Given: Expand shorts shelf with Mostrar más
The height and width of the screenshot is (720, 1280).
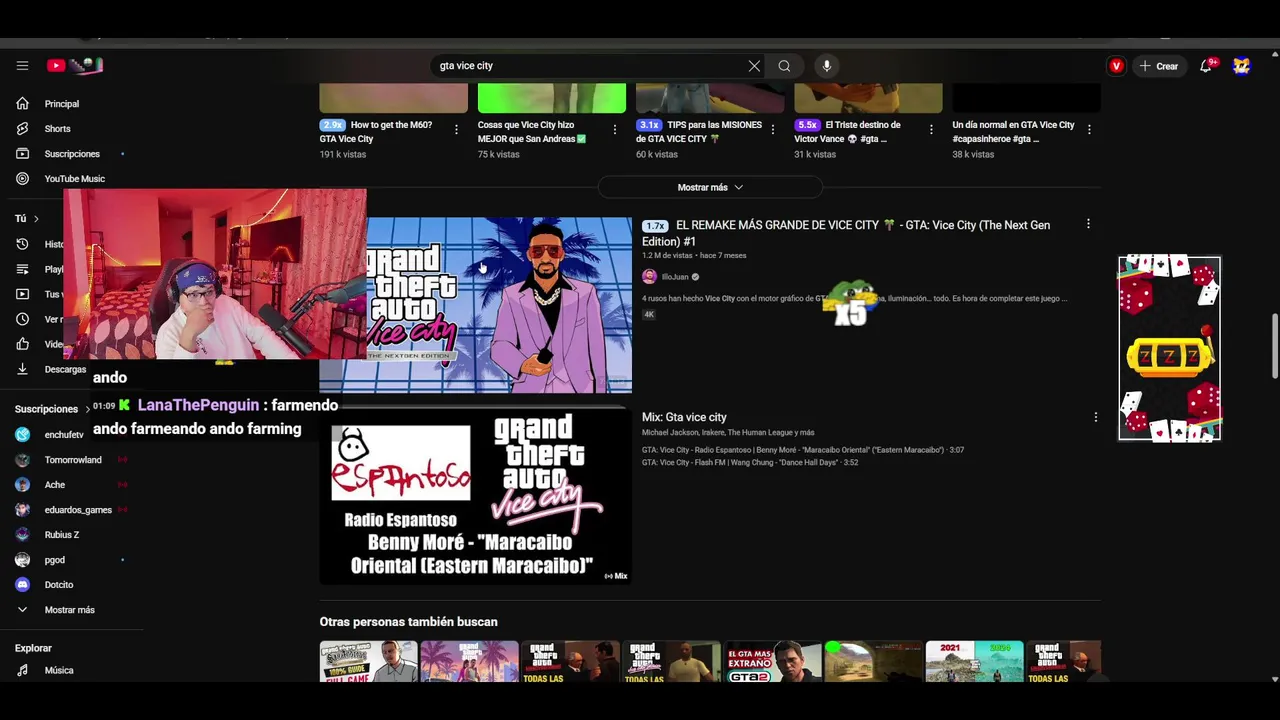Looking at the screenshot, I should [x=710, y=187].
